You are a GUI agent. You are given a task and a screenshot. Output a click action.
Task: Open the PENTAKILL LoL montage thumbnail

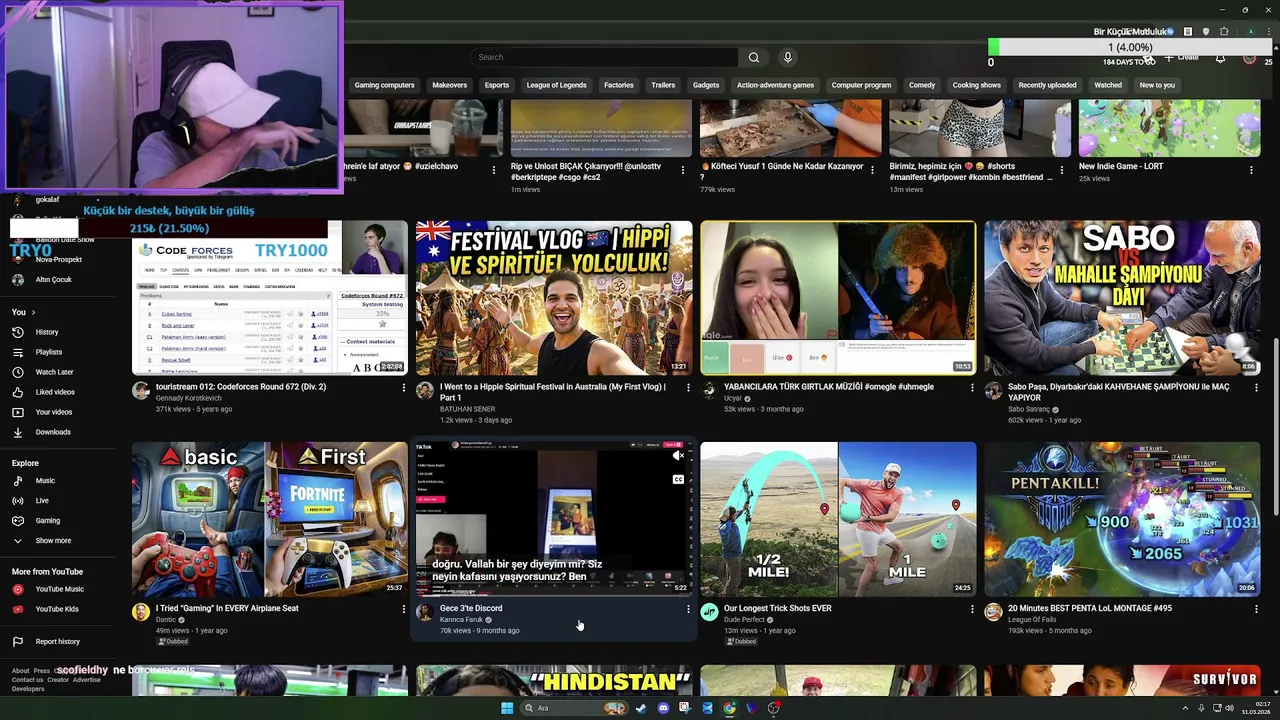(1122, 519)
